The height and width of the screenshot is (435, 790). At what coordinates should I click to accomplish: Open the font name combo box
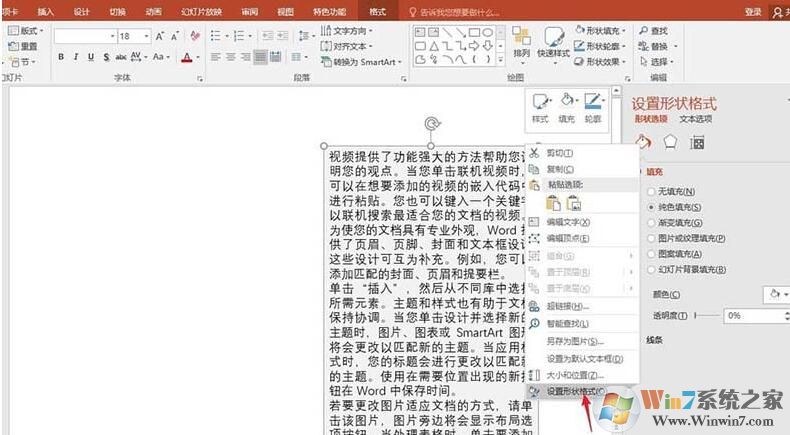coord(85,36)
